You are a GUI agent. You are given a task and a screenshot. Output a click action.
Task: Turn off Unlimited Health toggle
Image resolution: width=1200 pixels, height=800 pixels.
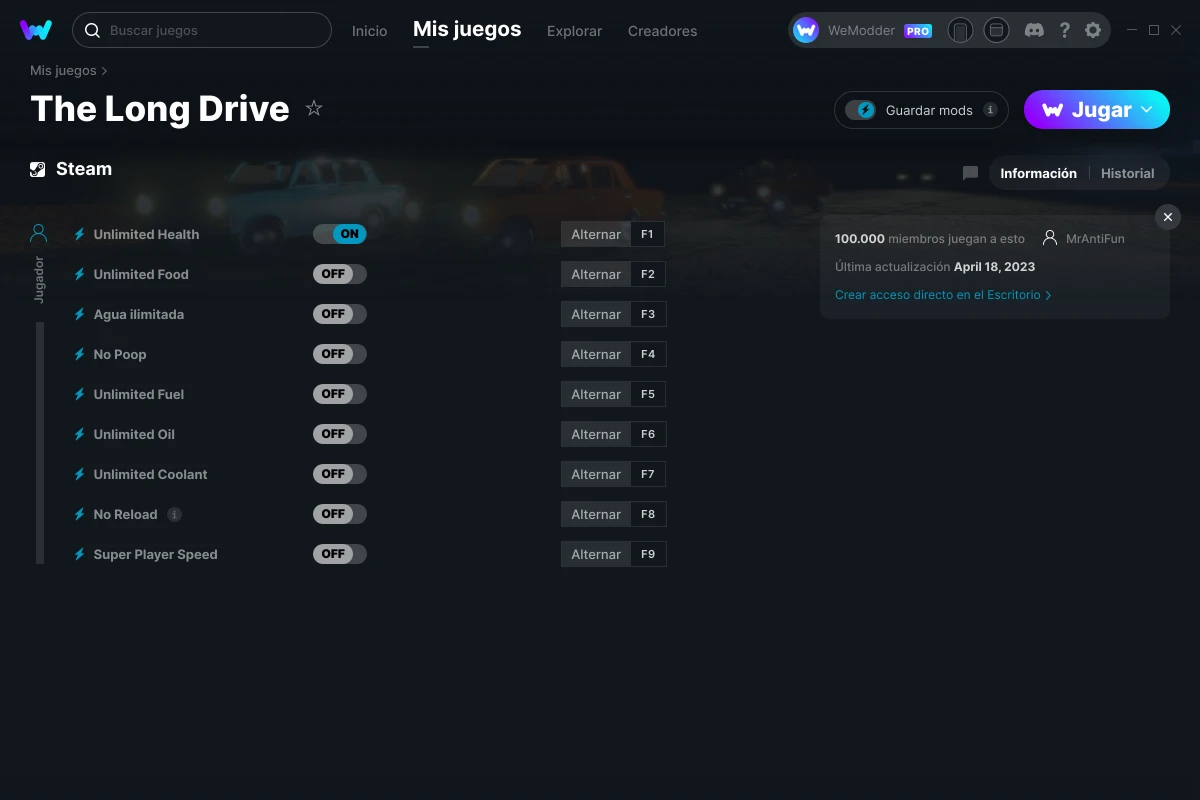340,234
